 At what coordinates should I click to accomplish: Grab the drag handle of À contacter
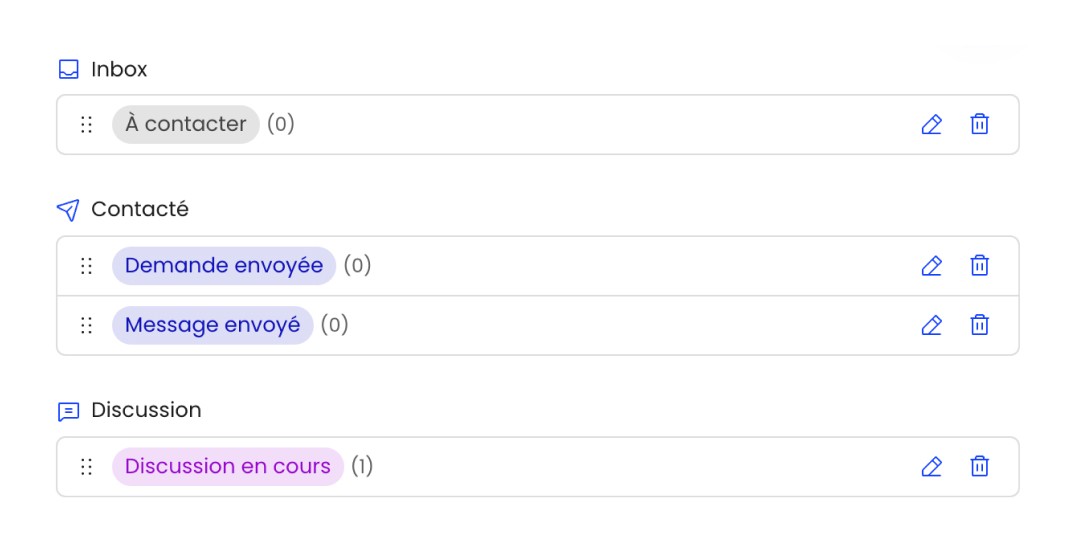point(87,125)
